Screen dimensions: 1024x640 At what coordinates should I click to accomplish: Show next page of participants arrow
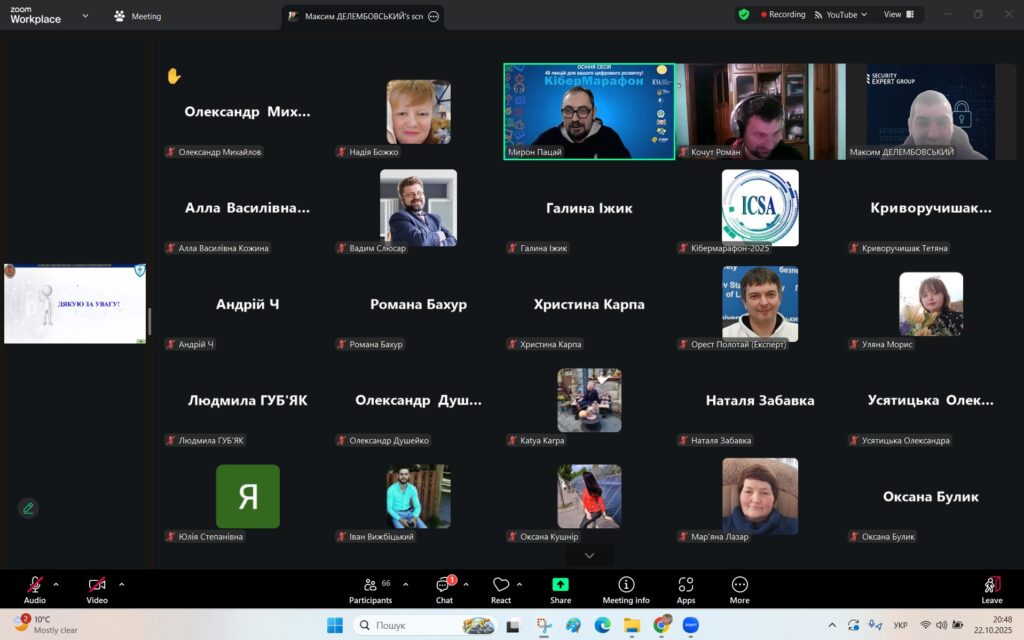coord(589,555)
